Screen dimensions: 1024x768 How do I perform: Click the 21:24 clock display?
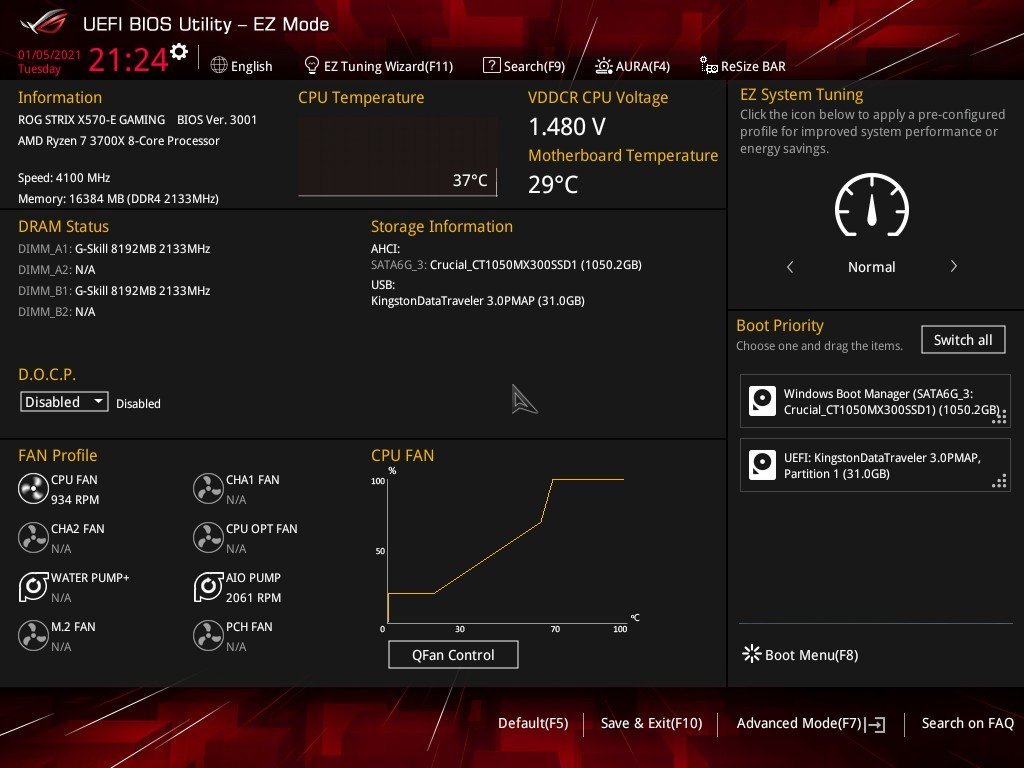coord(128,60)
